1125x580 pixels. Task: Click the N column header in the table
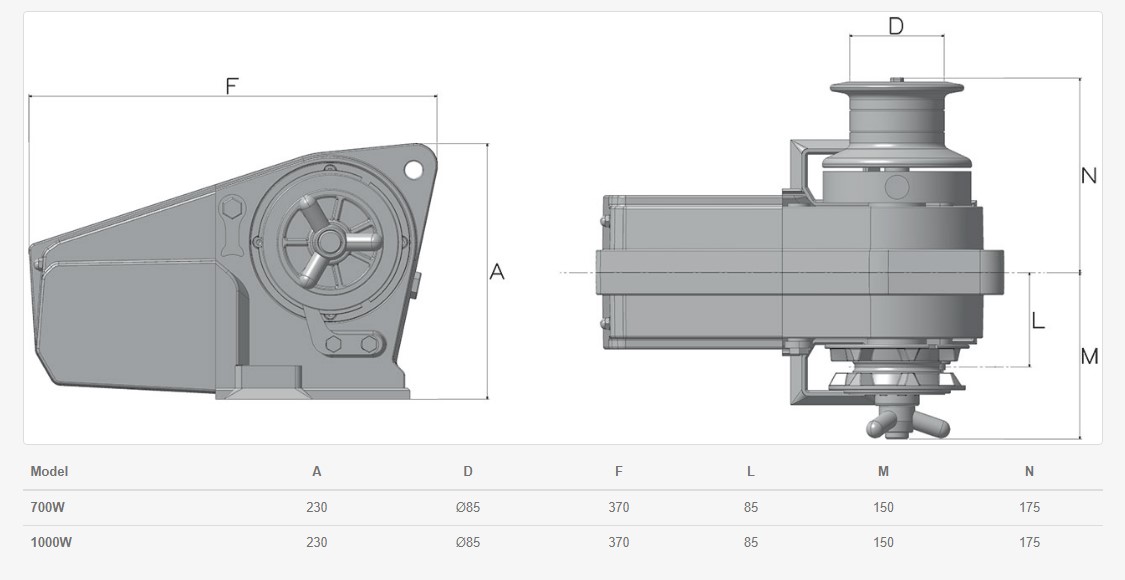[x=1029, y=472]
